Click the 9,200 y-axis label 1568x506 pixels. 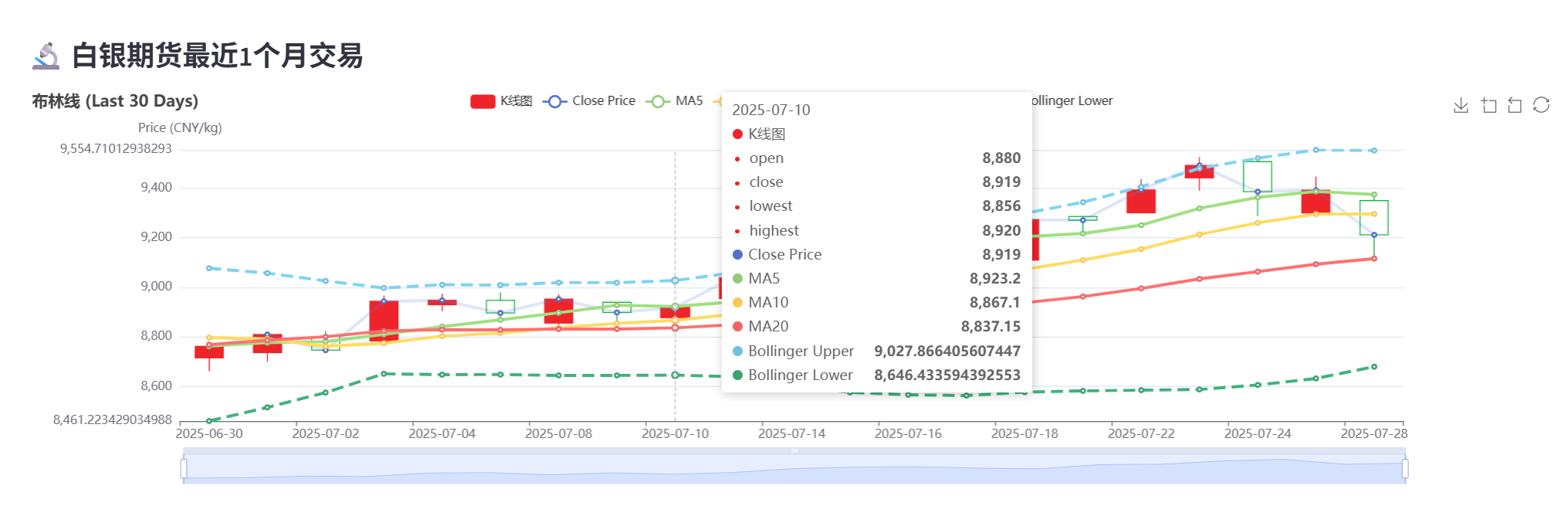click(156, 237)
